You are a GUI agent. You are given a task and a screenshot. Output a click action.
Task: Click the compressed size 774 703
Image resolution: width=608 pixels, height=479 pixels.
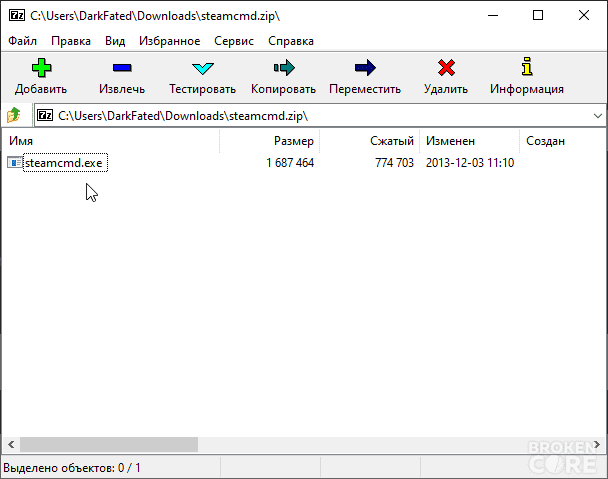[x=394, y=163]
